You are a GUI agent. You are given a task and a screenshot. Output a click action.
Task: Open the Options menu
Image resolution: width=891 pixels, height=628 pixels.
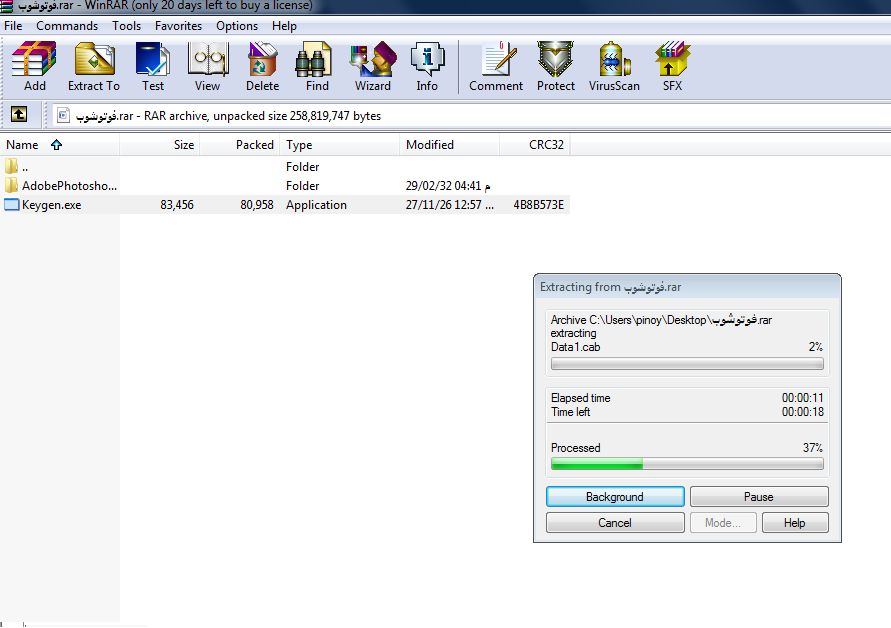[237, 26]
